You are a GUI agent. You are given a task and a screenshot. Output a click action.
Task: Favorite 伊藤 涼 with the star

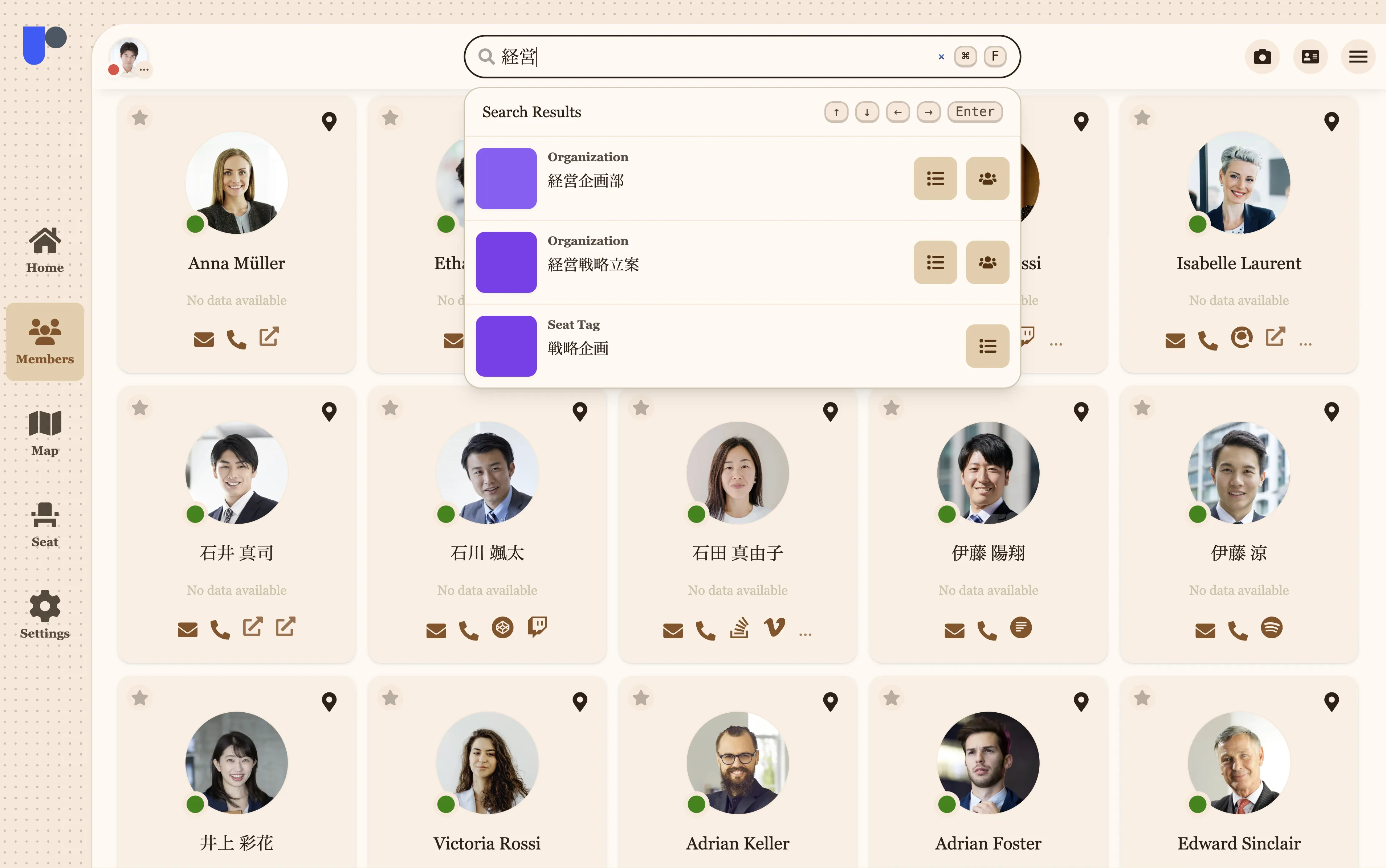pos(1142,408)
